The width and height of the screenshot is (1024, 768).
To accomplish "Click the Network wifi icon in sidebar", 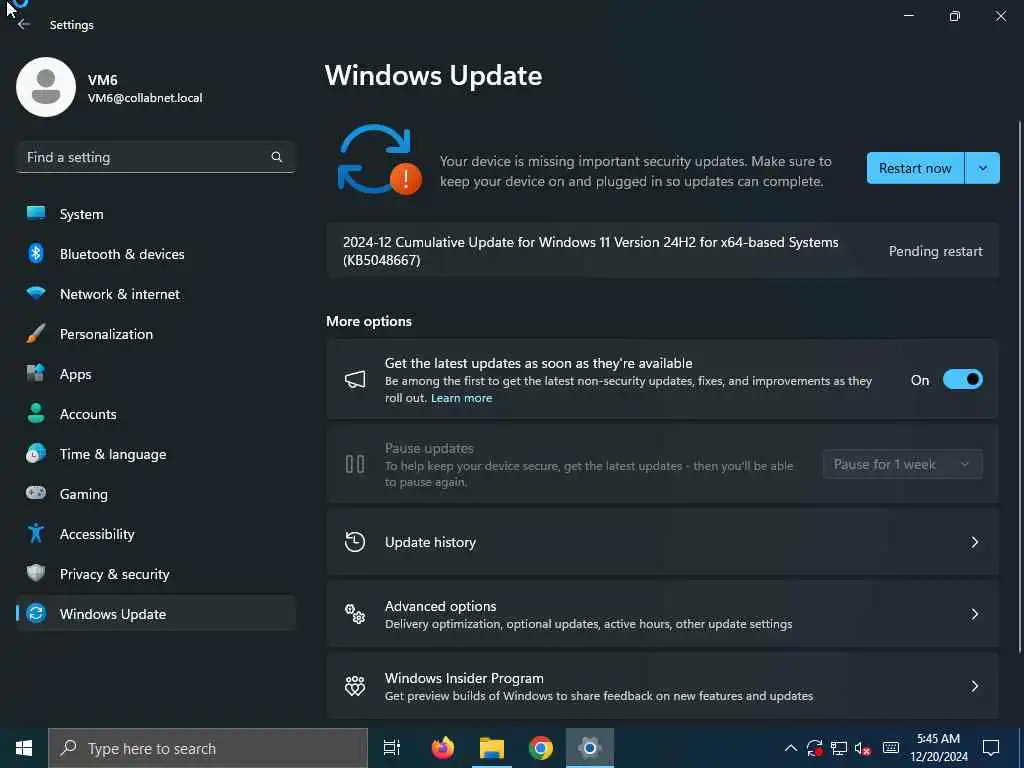I will 36,293.
